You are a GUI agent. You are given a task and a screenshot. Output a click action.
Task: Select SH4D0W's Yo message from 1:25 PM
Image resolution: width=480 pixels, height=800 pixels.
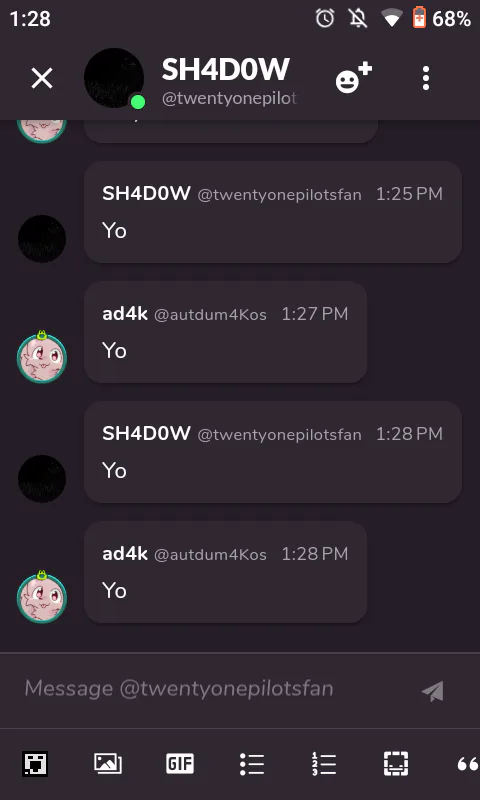(273, 212)
